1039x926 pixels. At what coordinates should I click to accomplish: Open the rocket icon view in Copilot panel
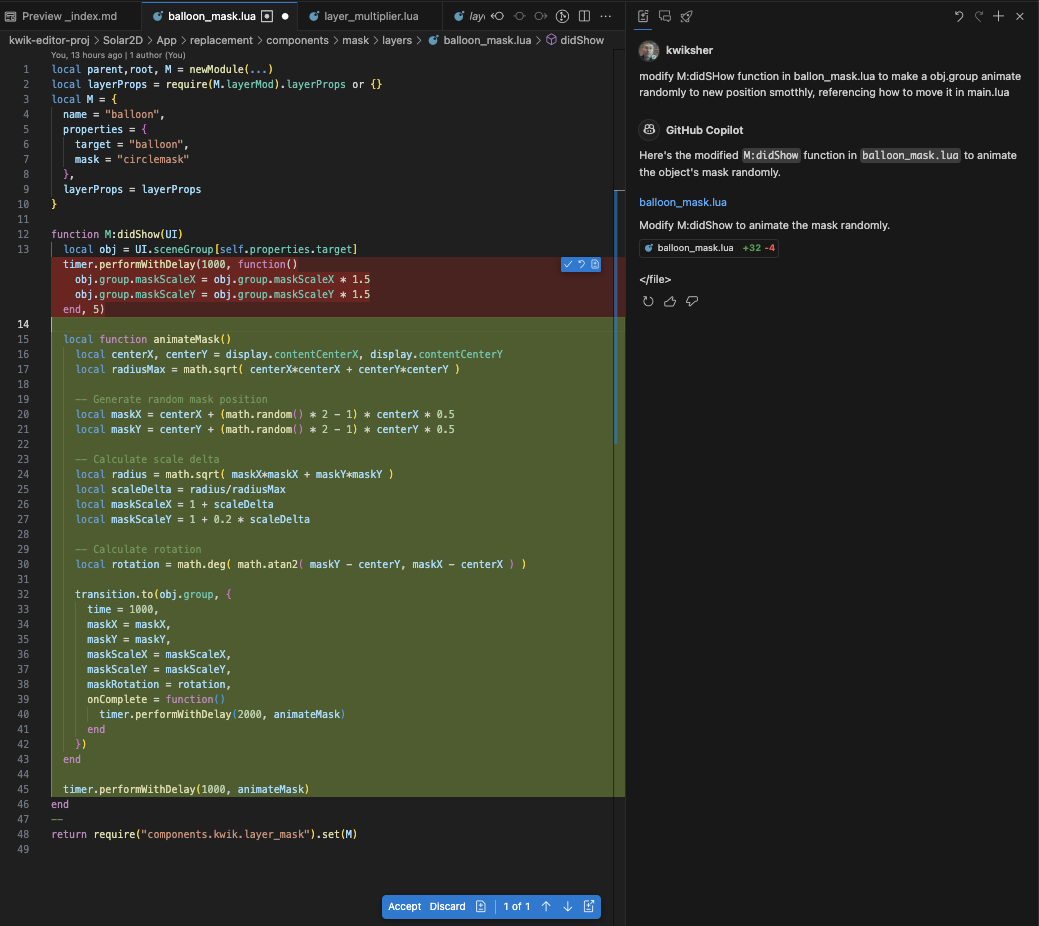686,16
